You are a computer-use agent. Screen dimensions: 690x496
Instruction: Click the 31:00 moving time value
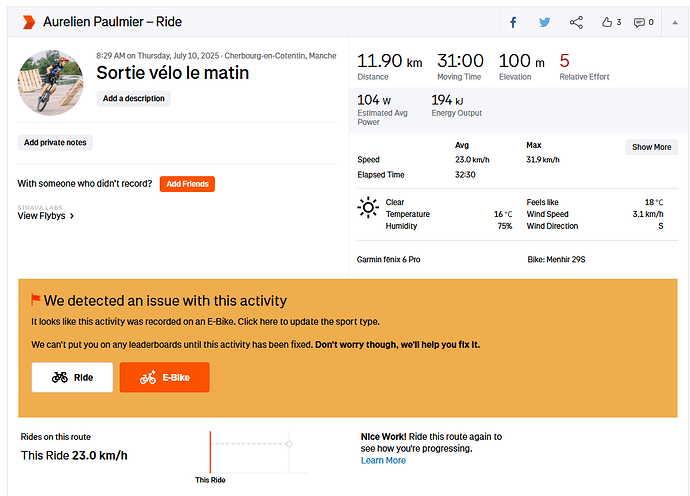460,61
